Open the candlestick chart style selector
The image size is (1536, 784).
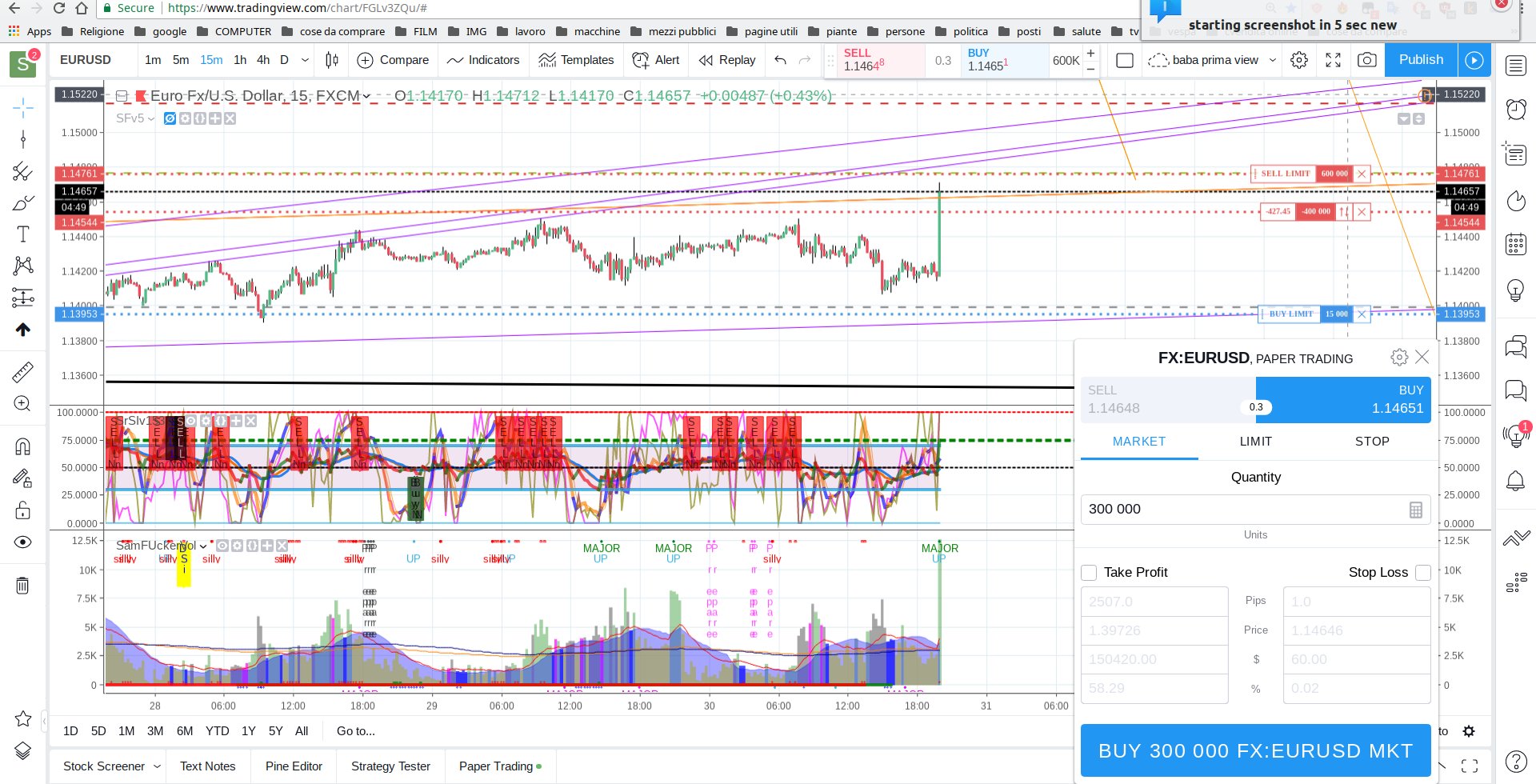pyautogui.click(x=332, y=60)
